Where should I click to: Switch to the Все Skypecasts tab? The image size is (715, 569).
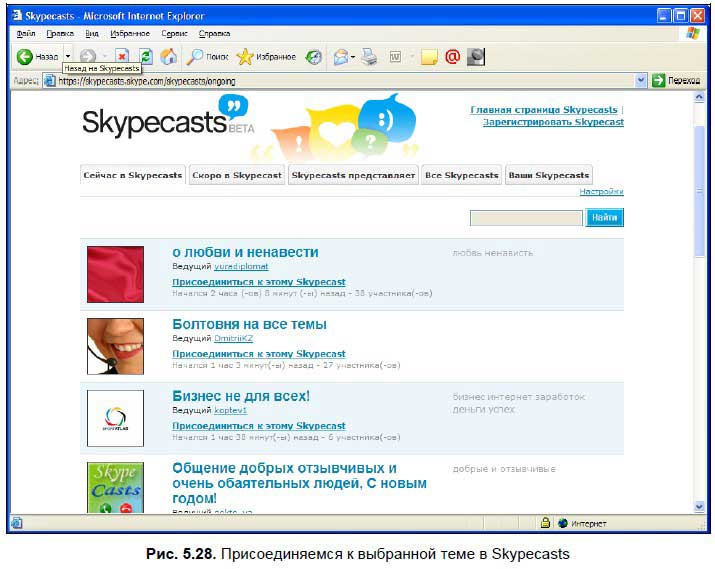point(461,175)
